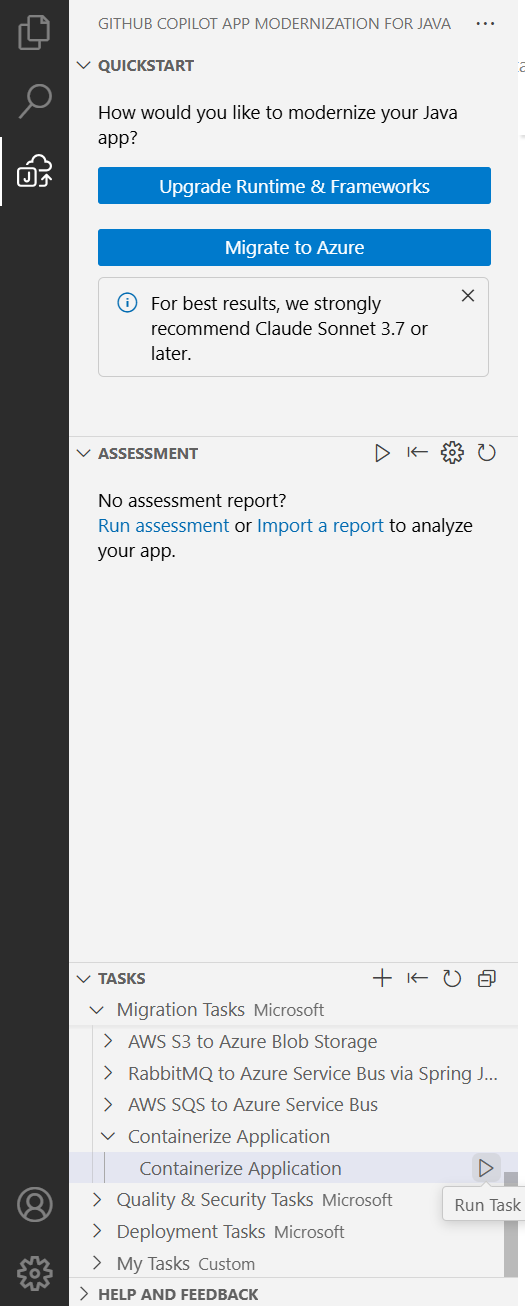Expand RabbitMQ to Azure Service Bus task

pos(108,1073)
